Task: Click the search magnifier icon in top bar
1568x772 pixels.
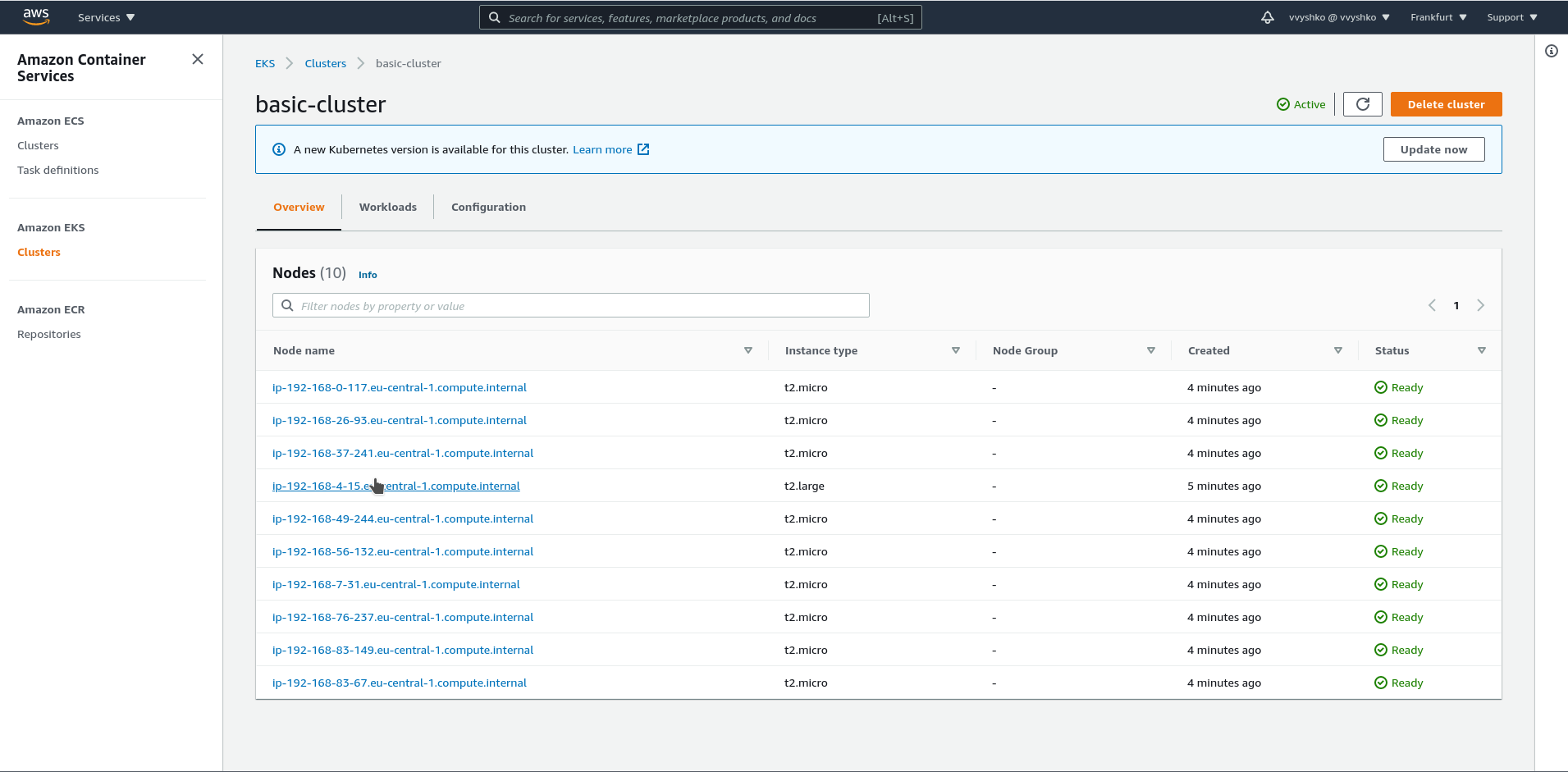Action: pyautogui.click(x=494, y=17)
